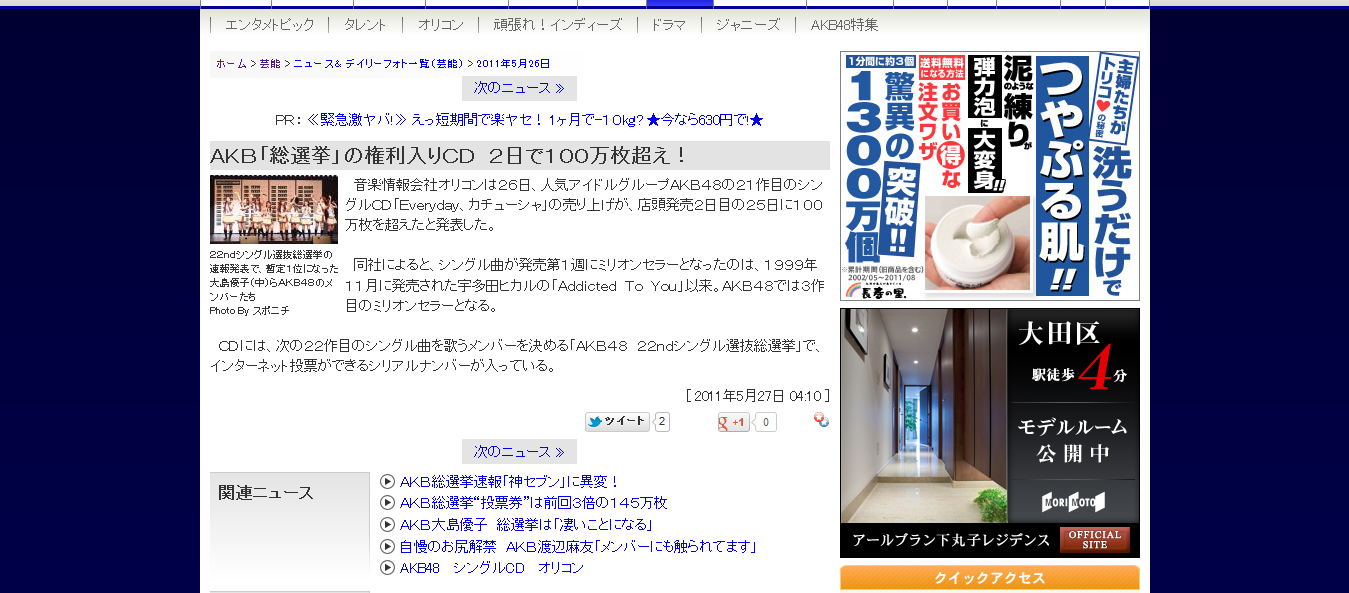Screen dimensions: 1349x593
Task: Open AKB大島優子 総選挙は「凄いことになる」 link
Action: 526,524
